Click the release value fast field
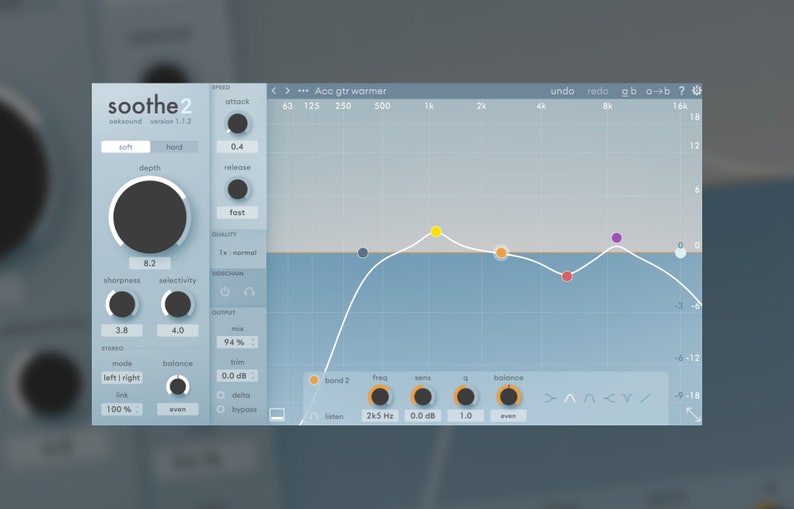The width and height of the screenshot is (794, 509). 237,212
